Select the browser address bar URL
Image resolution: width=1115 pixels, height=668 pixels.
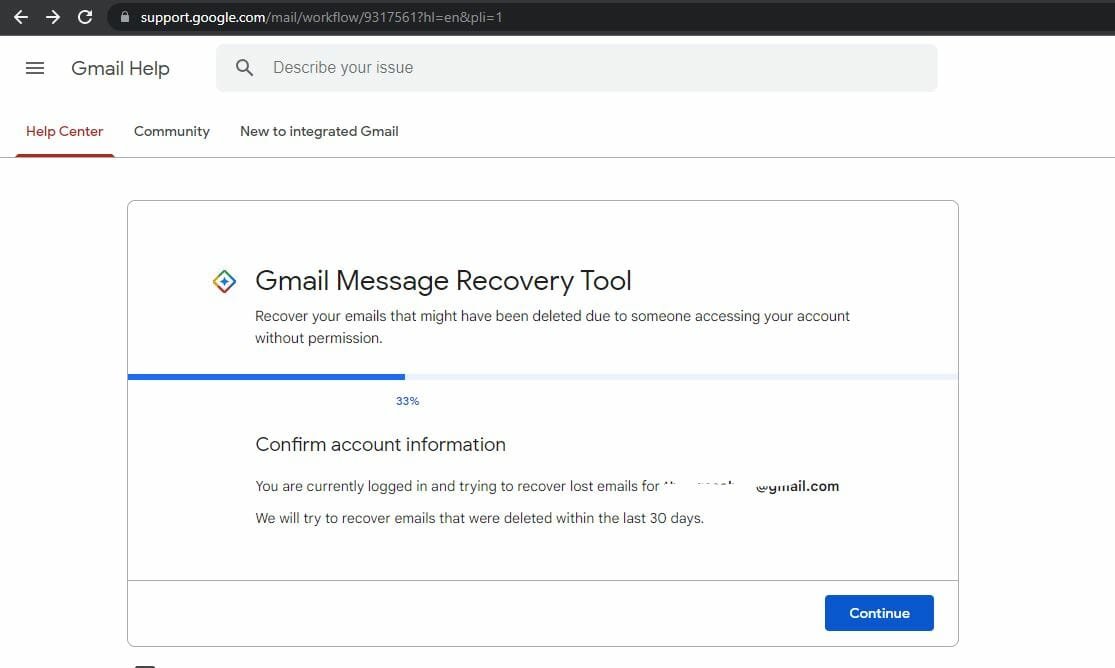(321, 17)
